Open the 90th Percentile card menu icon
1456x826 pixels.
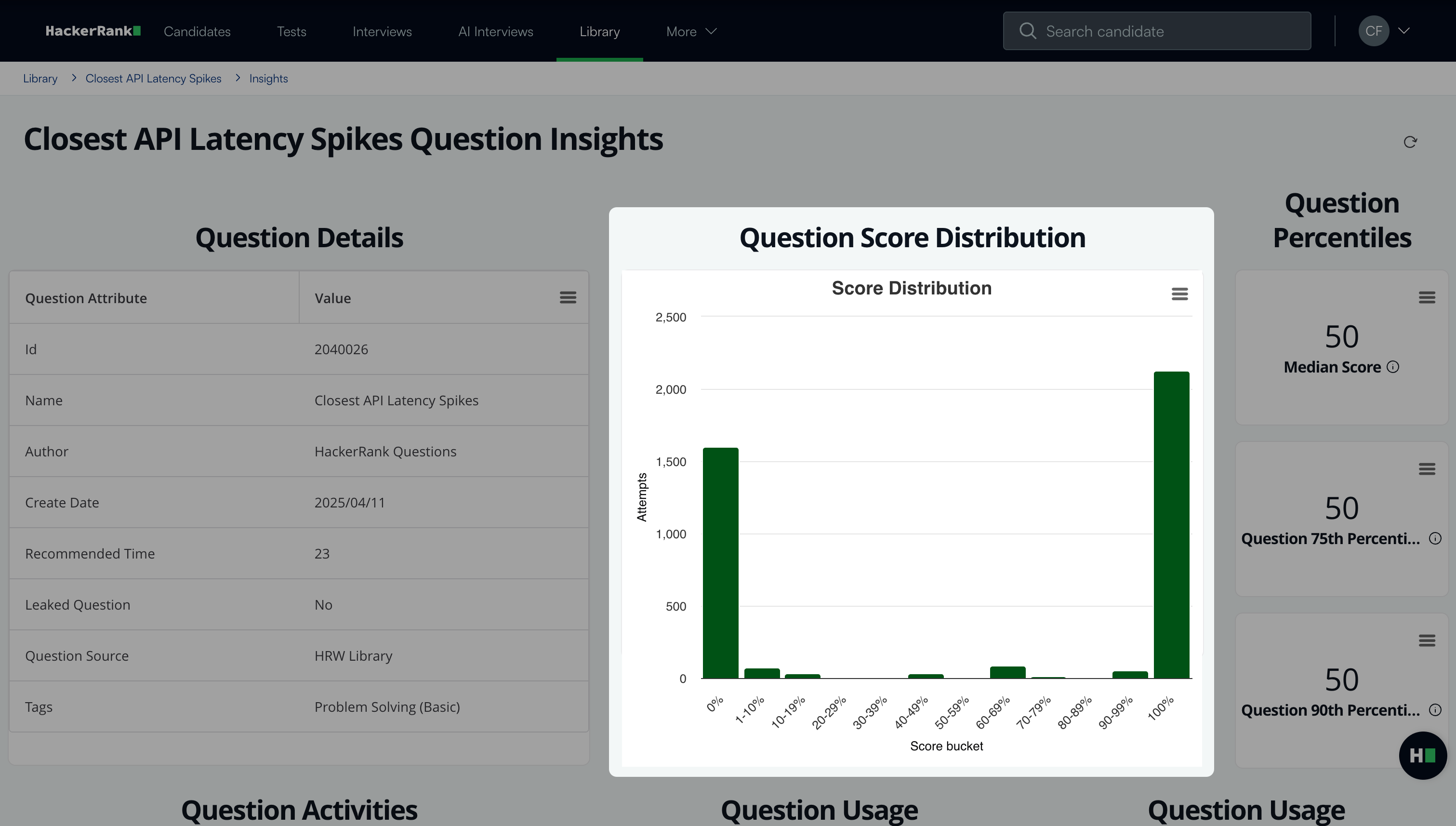tap(1427, 640)
